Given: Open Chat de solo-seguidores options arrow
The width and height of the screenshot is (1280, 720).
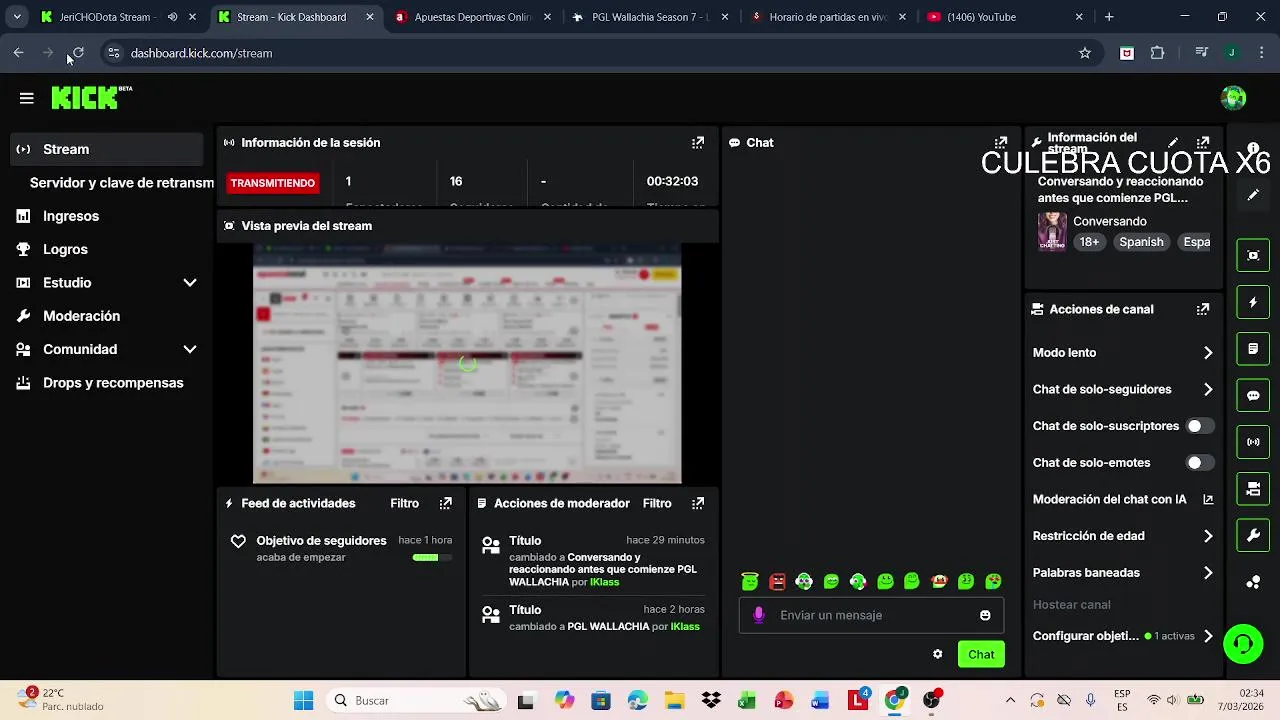Looking at the screenshot, I should coord(1208,390).
